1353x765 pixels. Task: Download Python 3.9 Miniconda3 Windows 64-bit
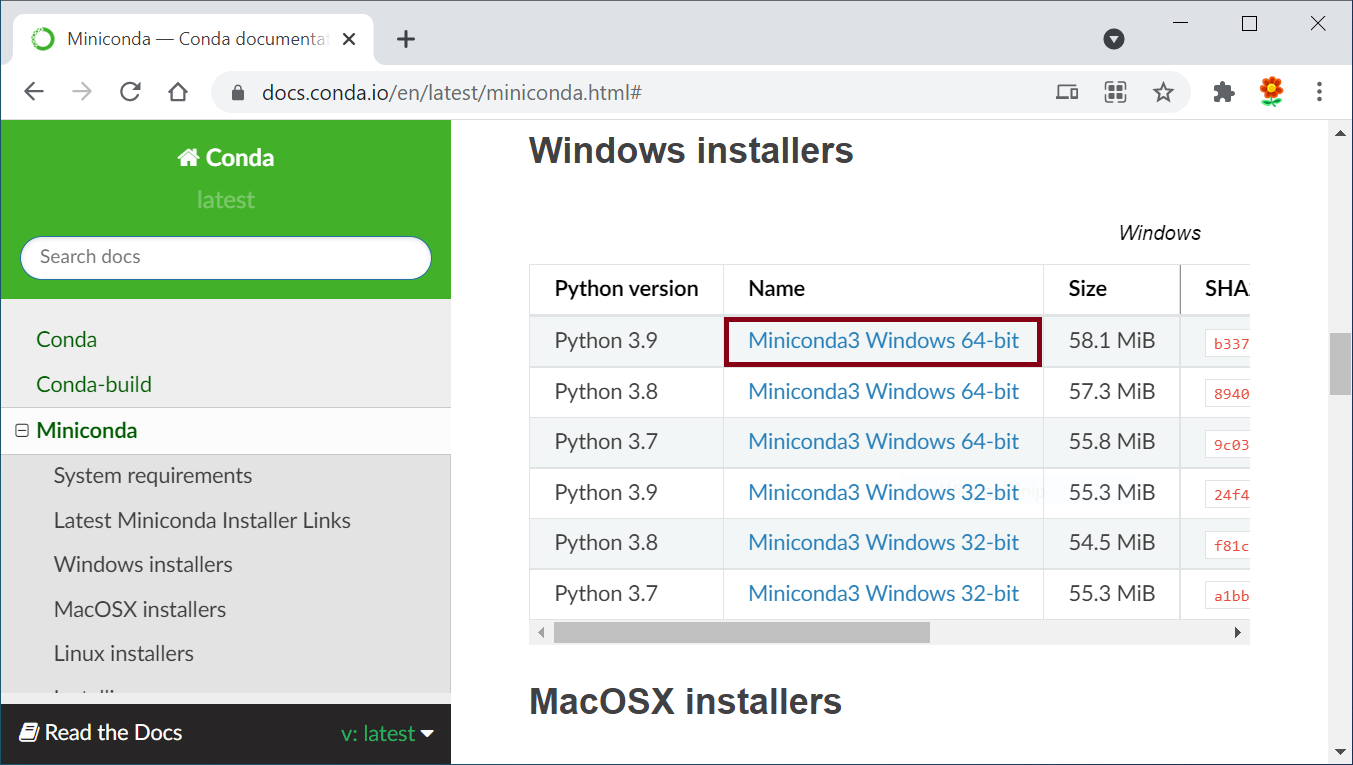point(883,341)
